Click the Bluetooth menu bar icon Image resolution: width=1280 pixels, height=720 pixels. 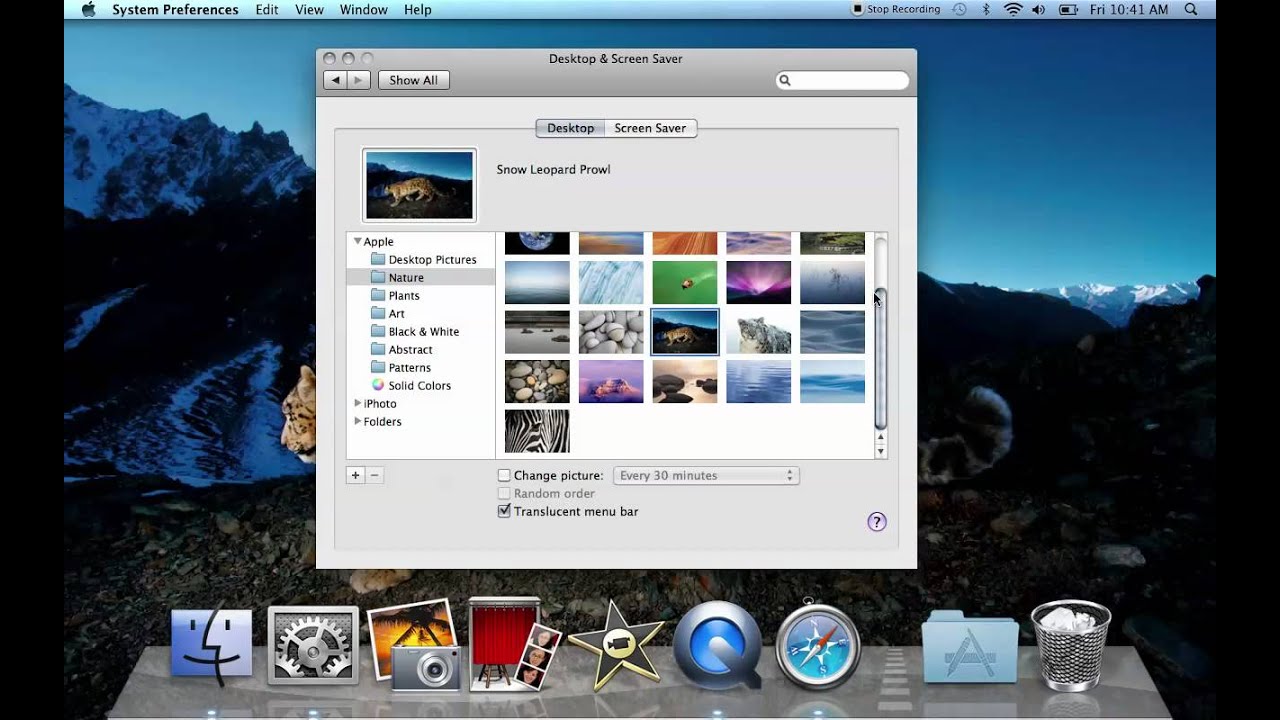pyautogui.click(x=985, y=10)
